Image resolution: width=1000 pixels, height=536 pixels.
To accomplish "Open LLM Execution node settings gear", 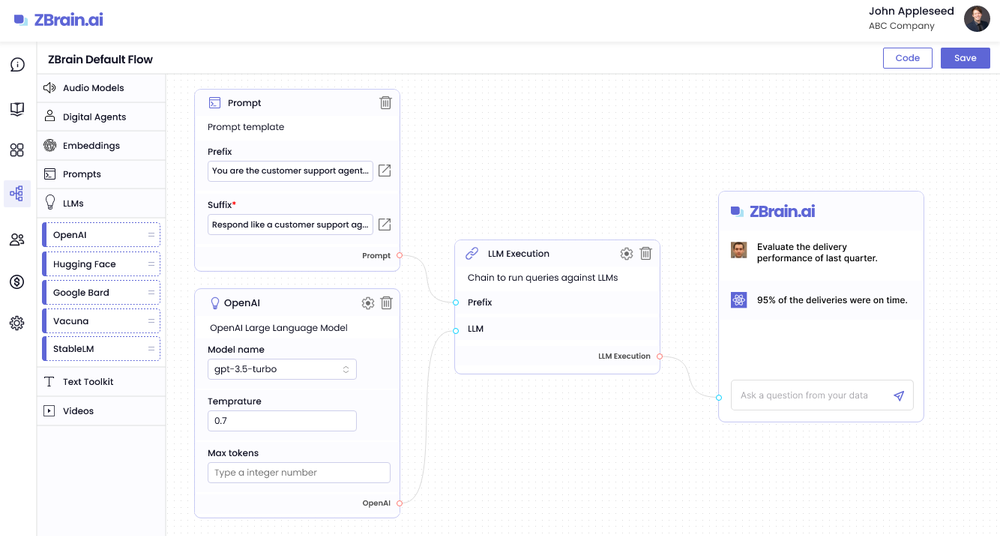I will (627, 254).
